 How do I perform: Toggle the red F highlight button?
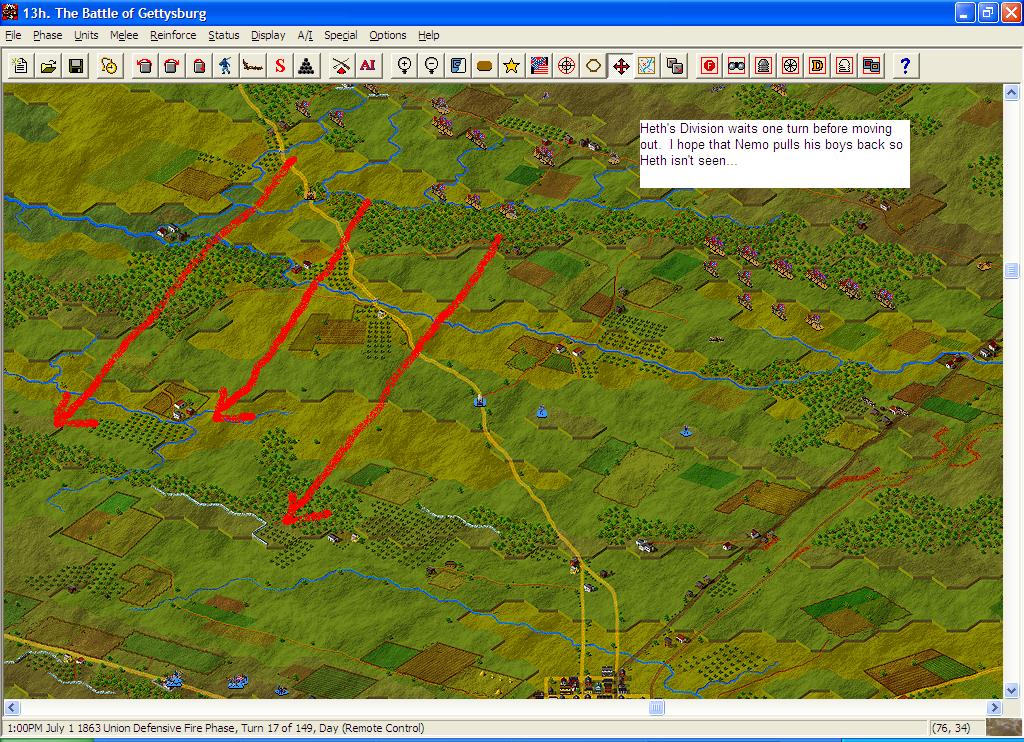[x=709, y=65]
